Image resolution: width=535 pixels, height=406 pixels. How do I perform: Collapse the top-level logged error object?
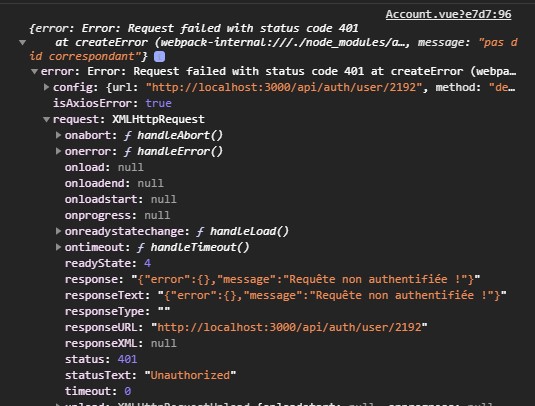(23, 43)
